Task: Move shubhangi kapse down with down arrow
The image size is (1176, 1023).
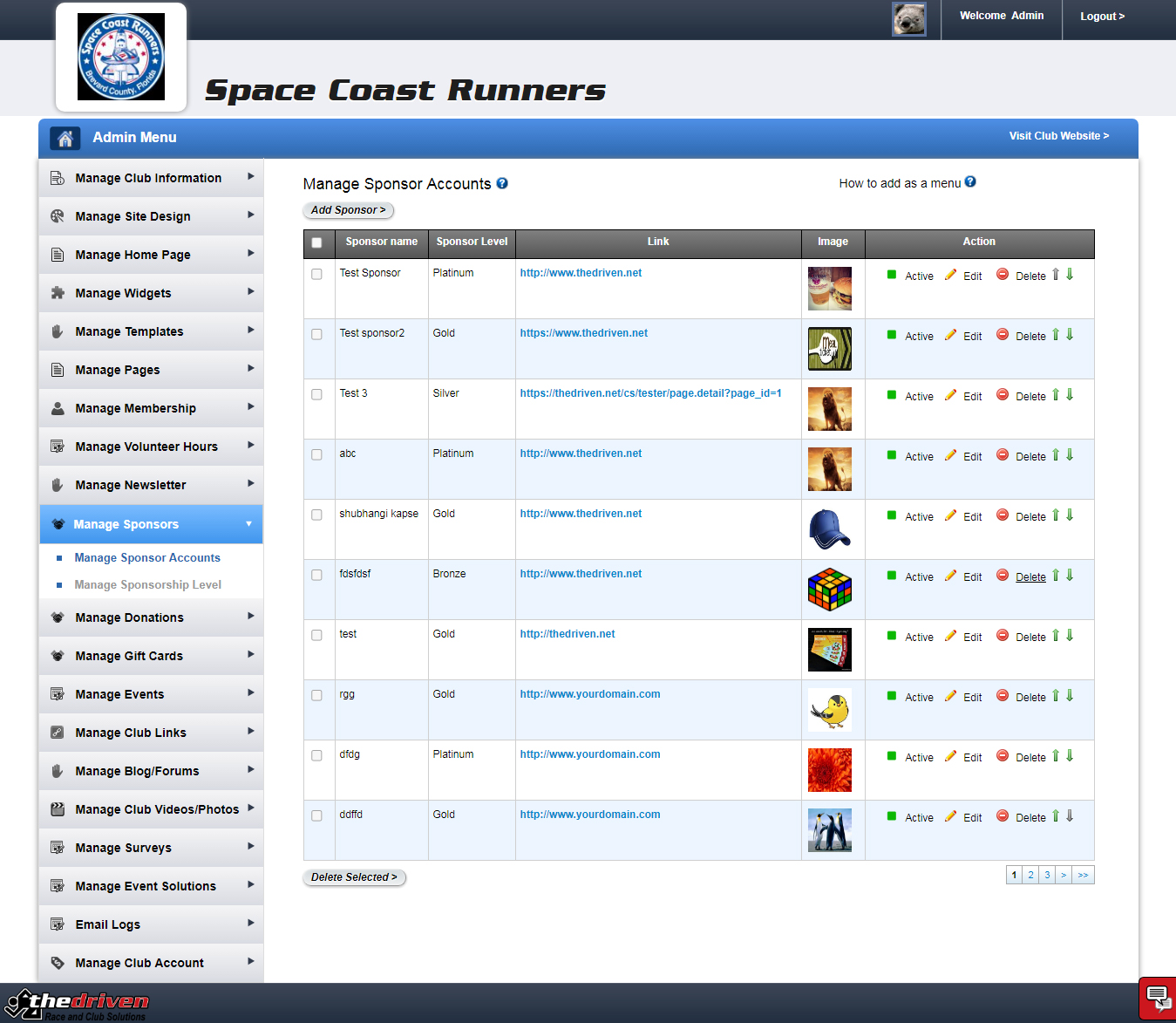Action: [1070, 515]
